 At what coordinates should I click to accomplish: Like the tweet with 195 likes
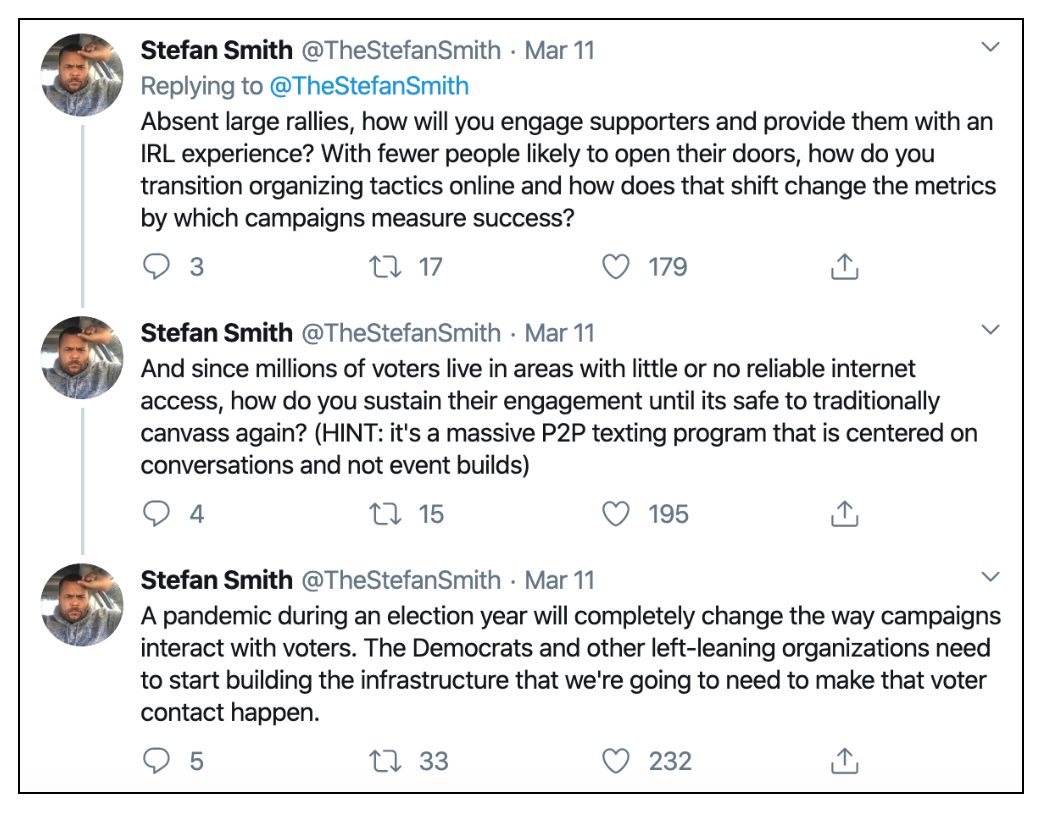615,514
